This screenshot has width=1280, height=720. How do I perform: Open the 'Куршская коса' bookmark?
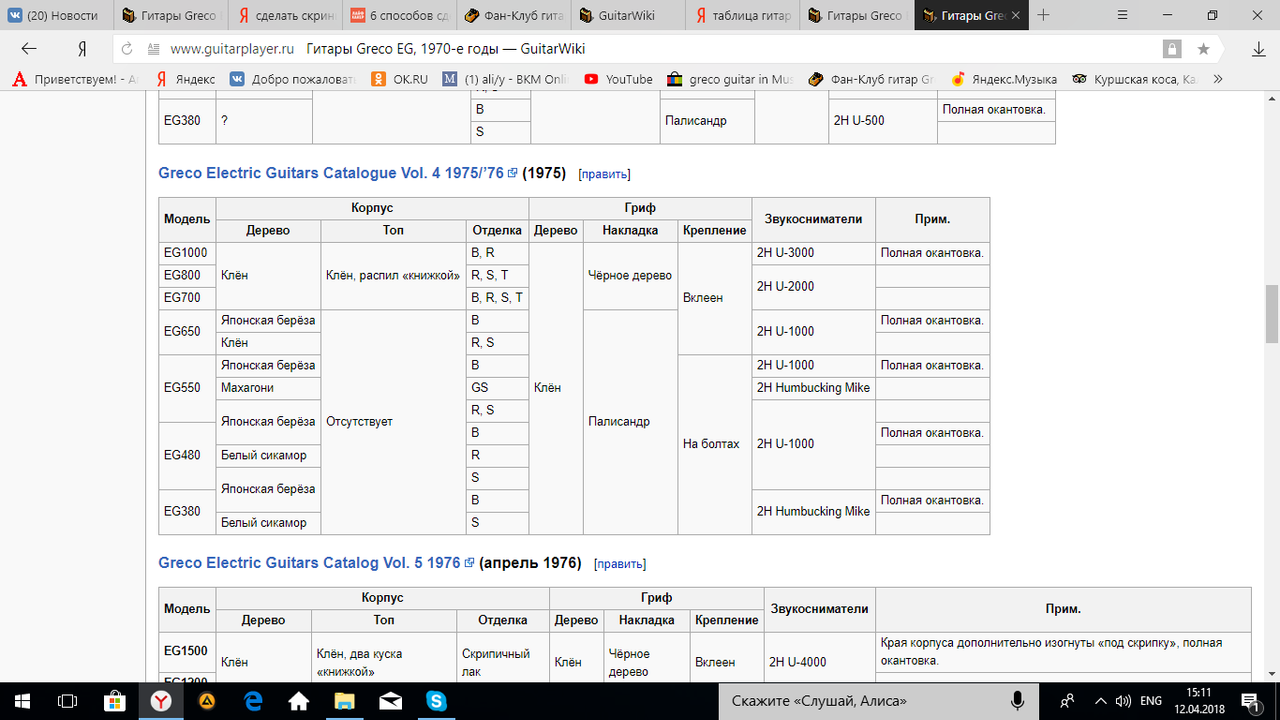(1133, 79)
